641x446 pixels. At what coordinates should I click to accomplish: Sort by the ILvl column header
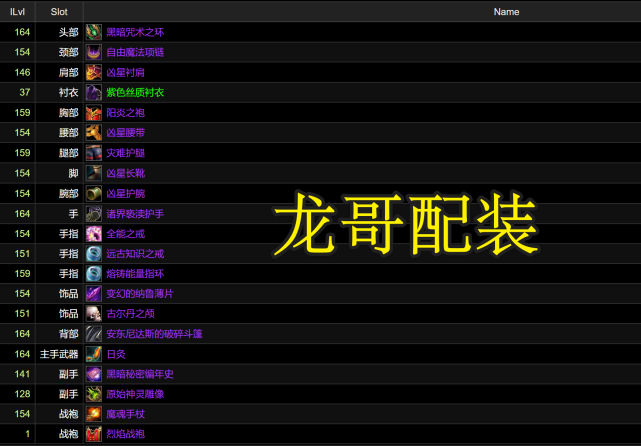point(17,11)
